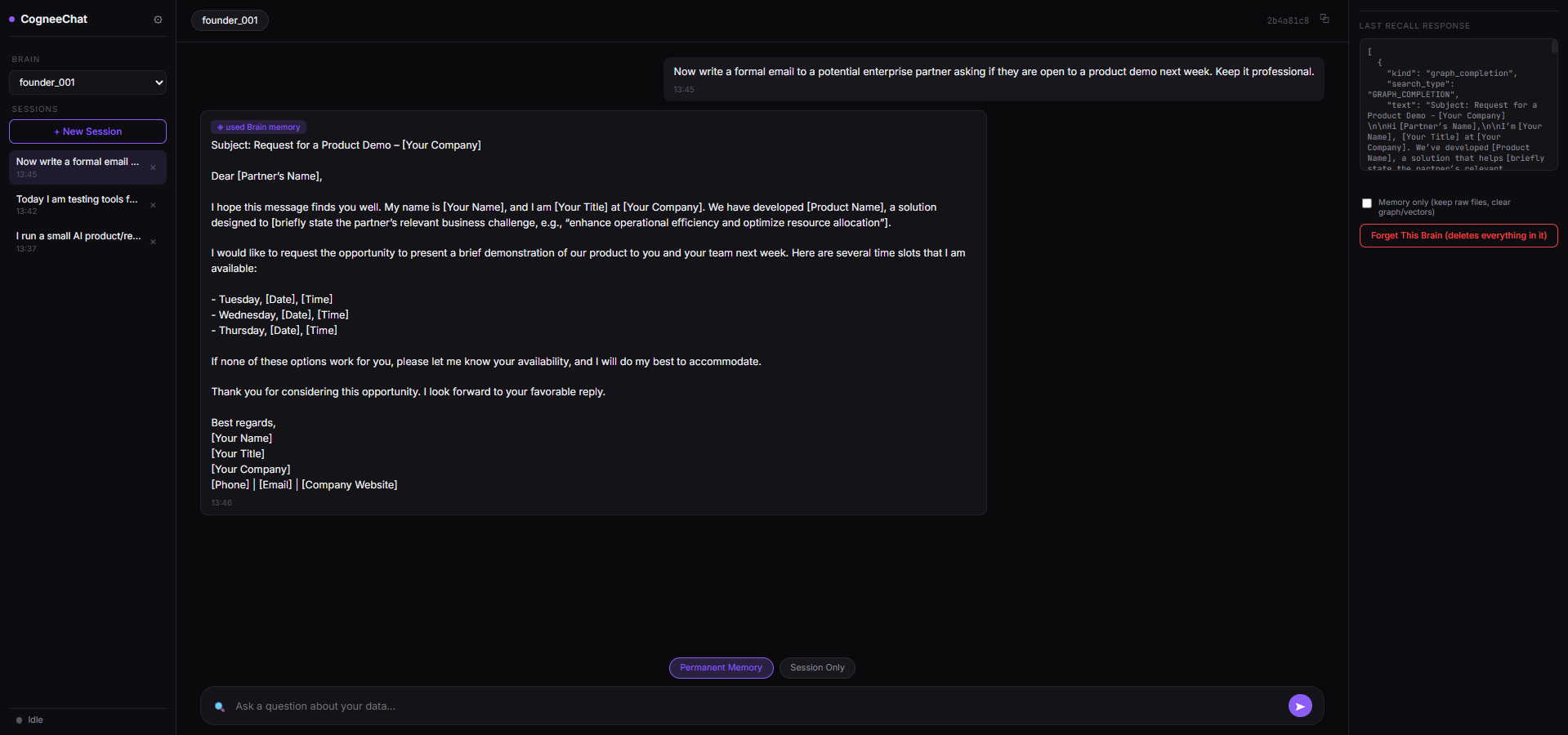The height and width of the screenshot is (735, 1568).
Task: Enable the Memory only checkbox
Action: [1367, 203]
